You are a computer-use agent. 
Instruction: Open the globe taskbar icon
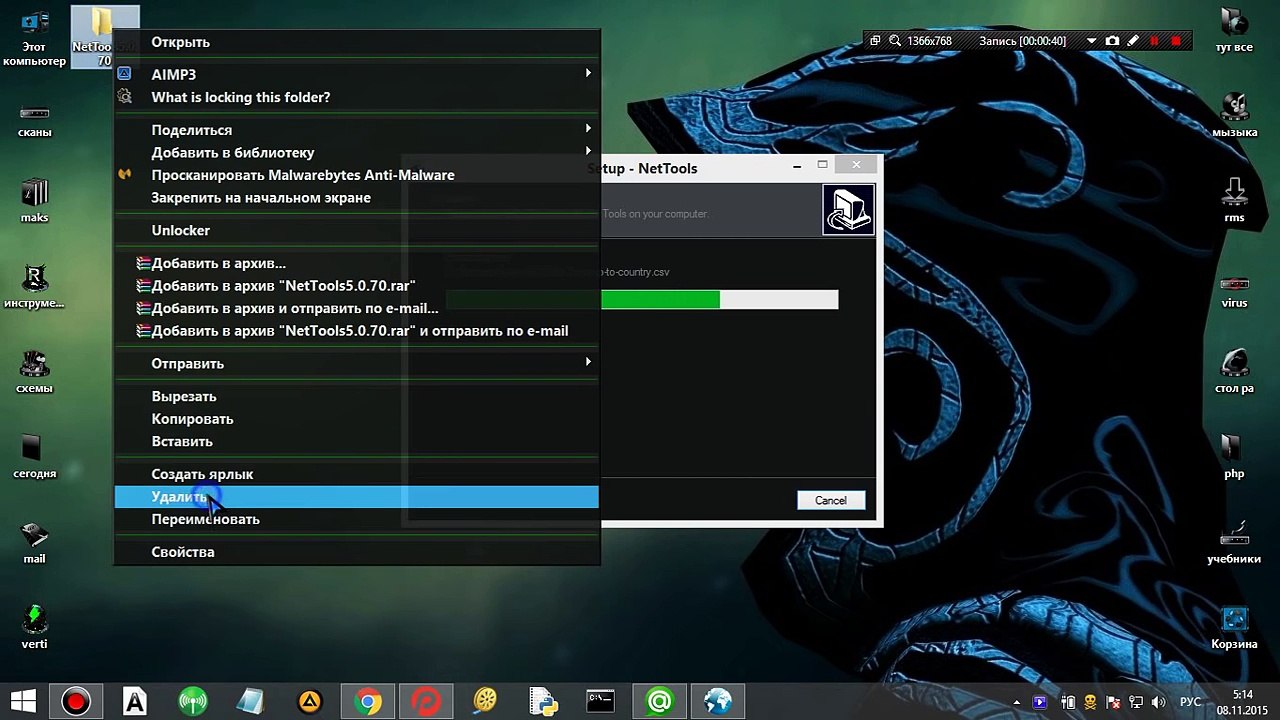click(717, 702)
